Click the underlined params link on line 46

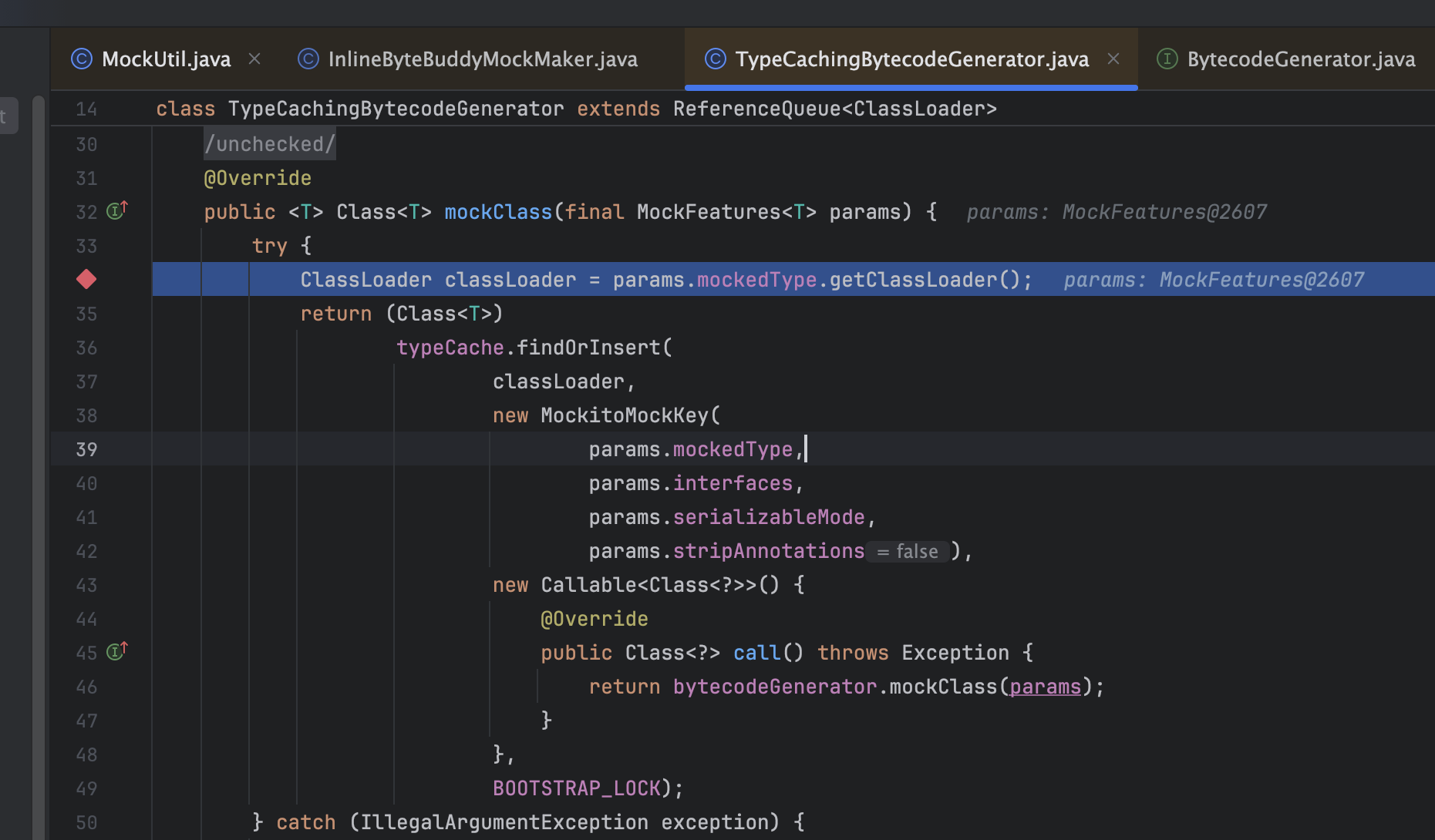tap(1045, 687)
